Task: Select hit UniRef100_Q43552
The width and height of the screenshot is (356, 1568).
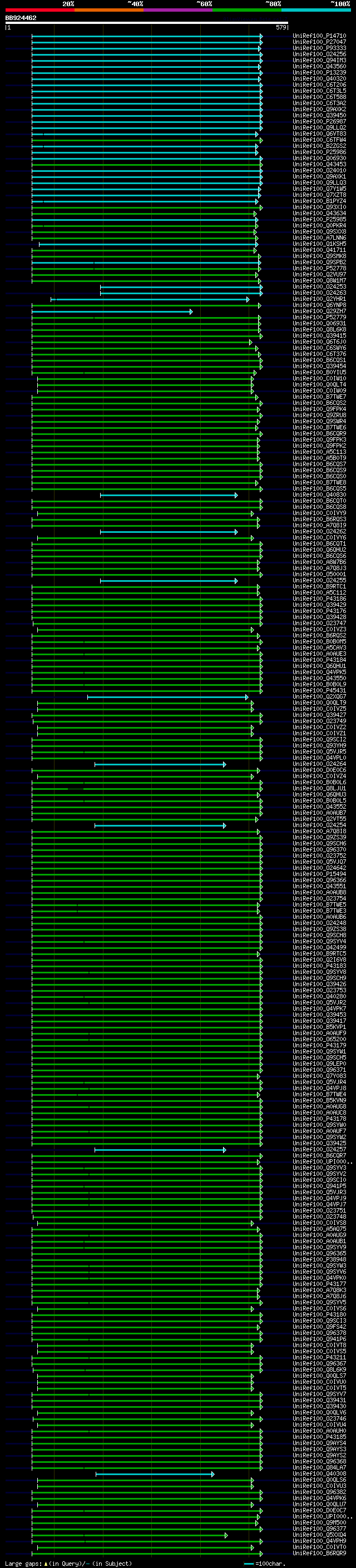Action: tap(319, 807)
